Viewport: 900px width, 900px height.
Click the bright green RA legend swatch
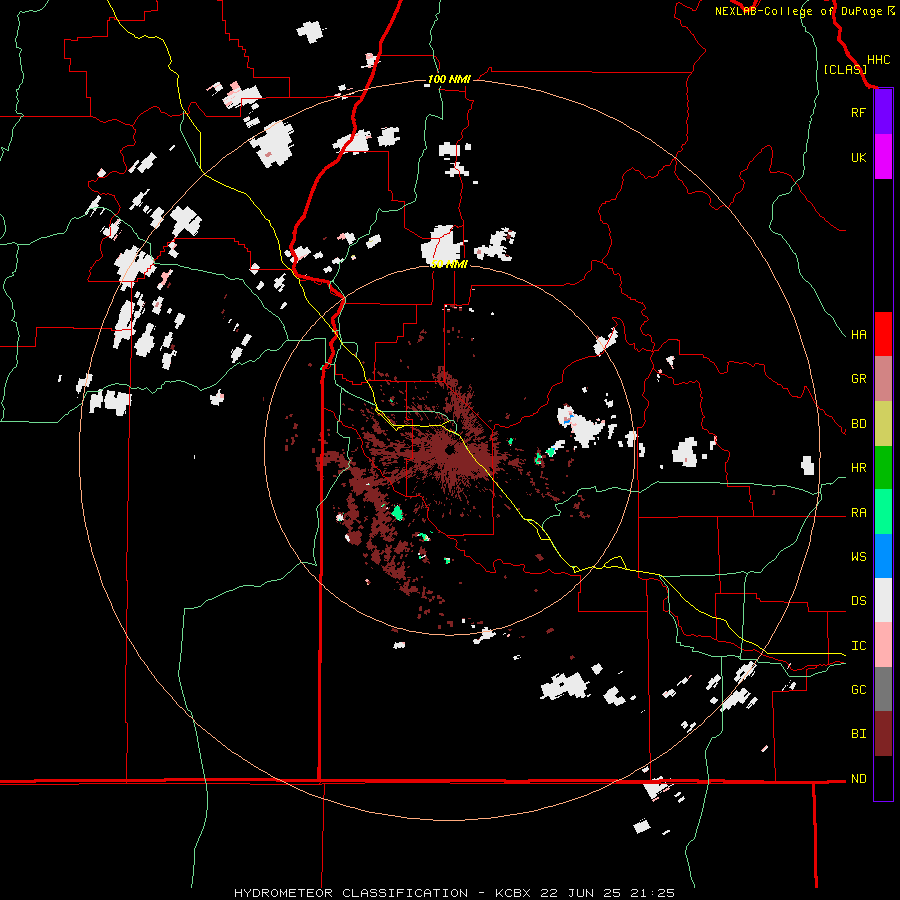(883, 512)
